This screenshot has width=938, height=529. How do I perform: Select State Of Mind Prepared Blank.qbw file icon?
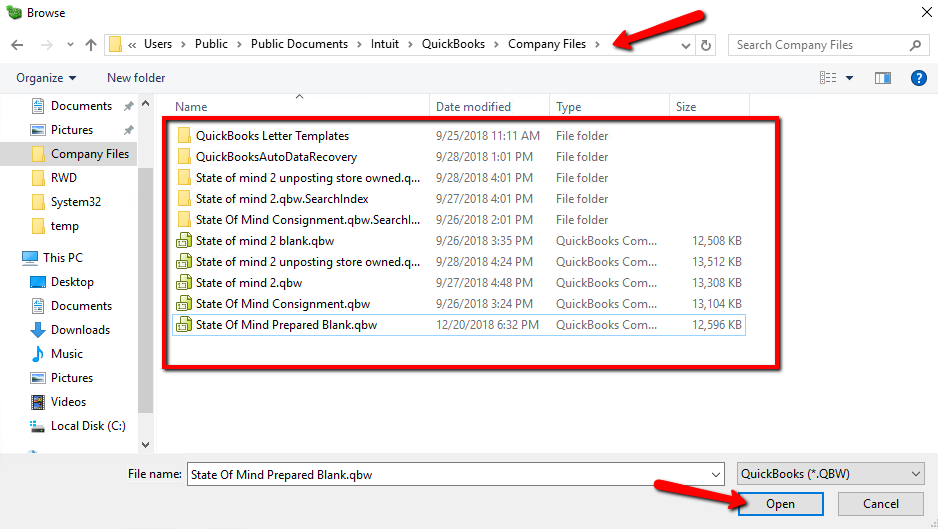pos(184,324)
